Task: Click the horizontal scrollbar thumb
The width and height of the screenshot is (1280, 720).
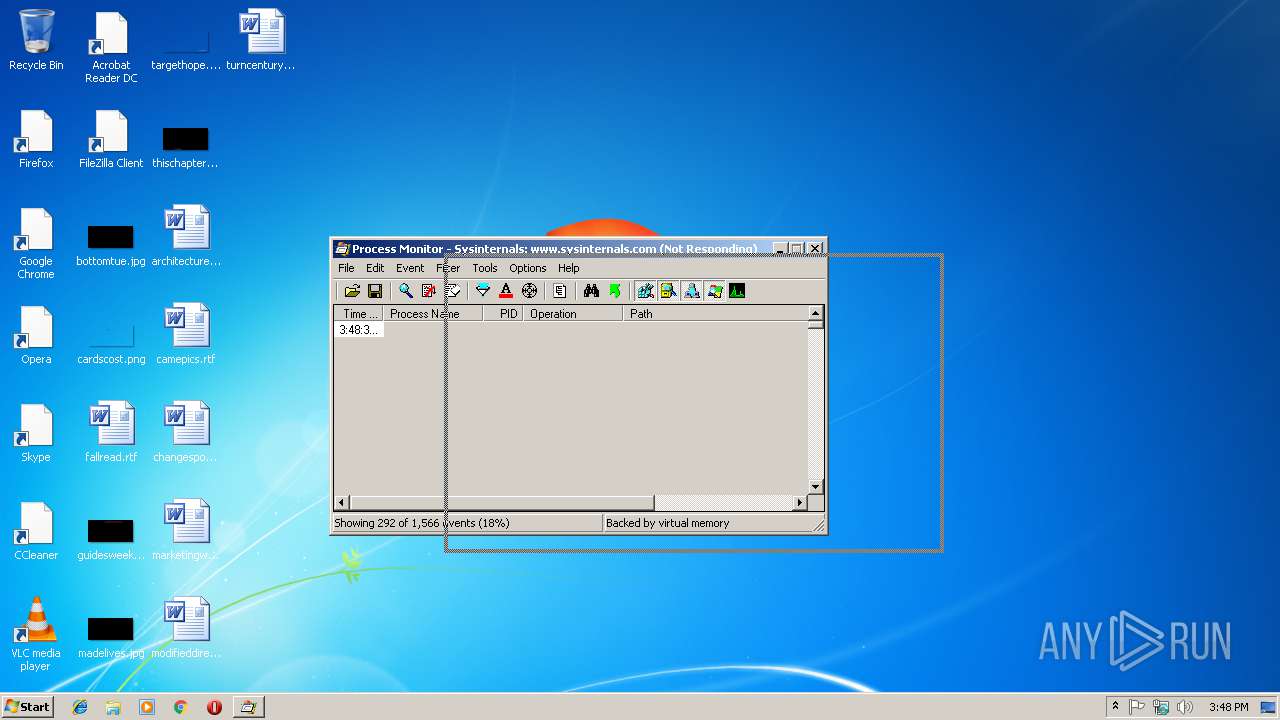Action: (502, 502)
